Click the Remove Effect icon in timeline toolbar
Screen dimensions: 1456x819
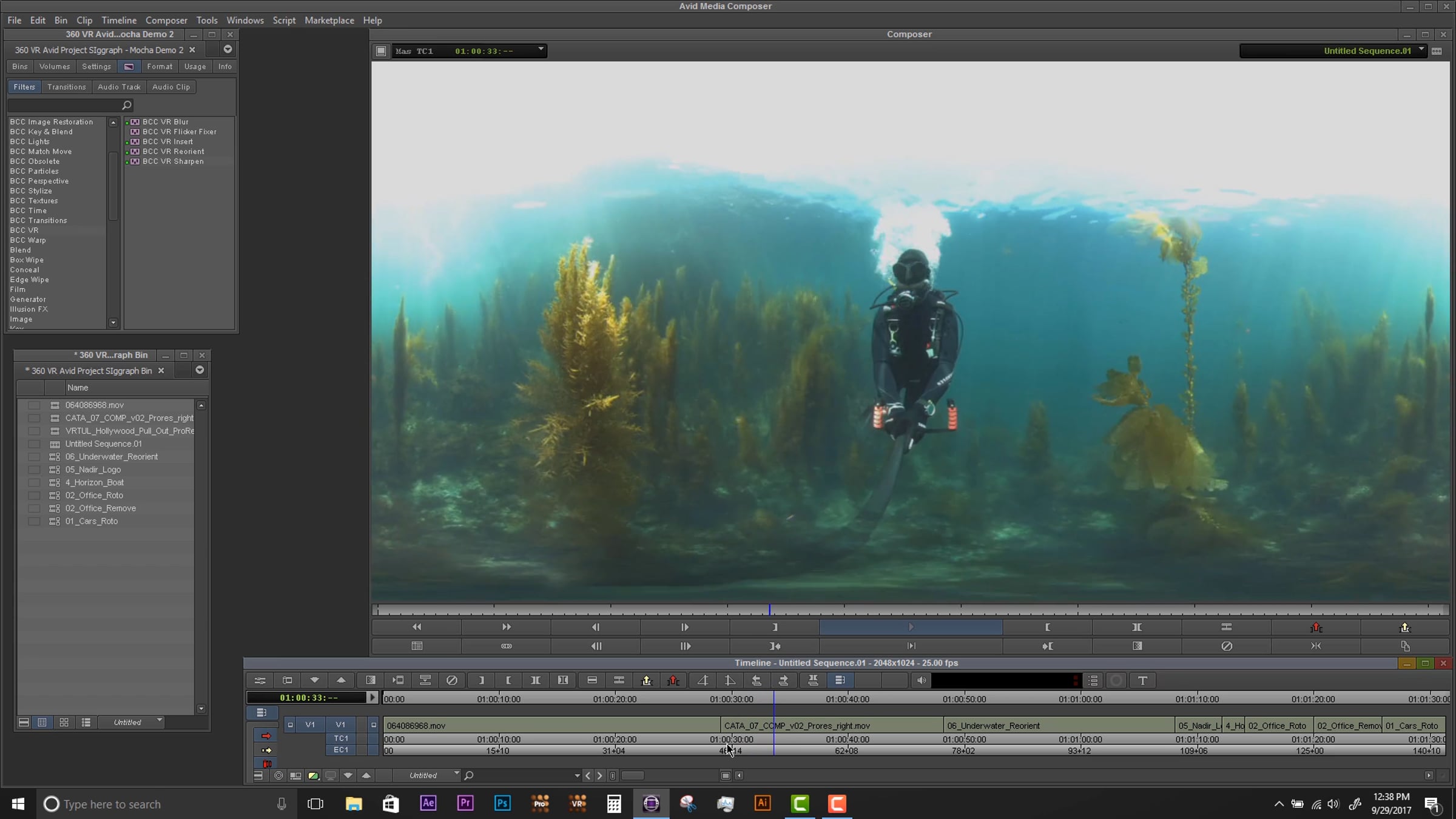[x=452, y=681]
